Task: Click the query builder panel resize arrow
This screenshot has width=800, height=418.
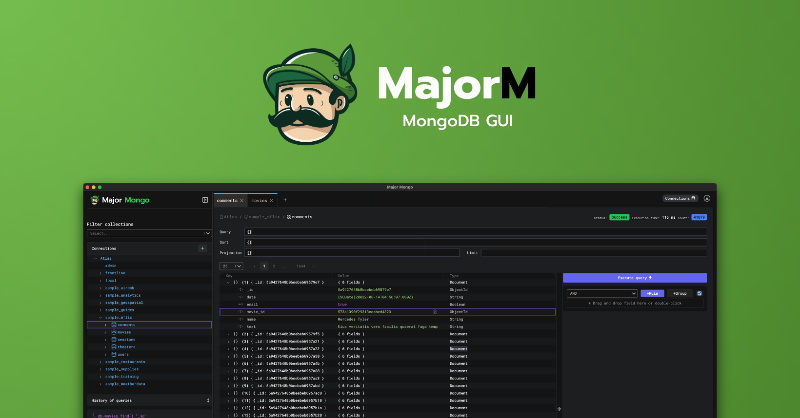Action: pos(559,409)
